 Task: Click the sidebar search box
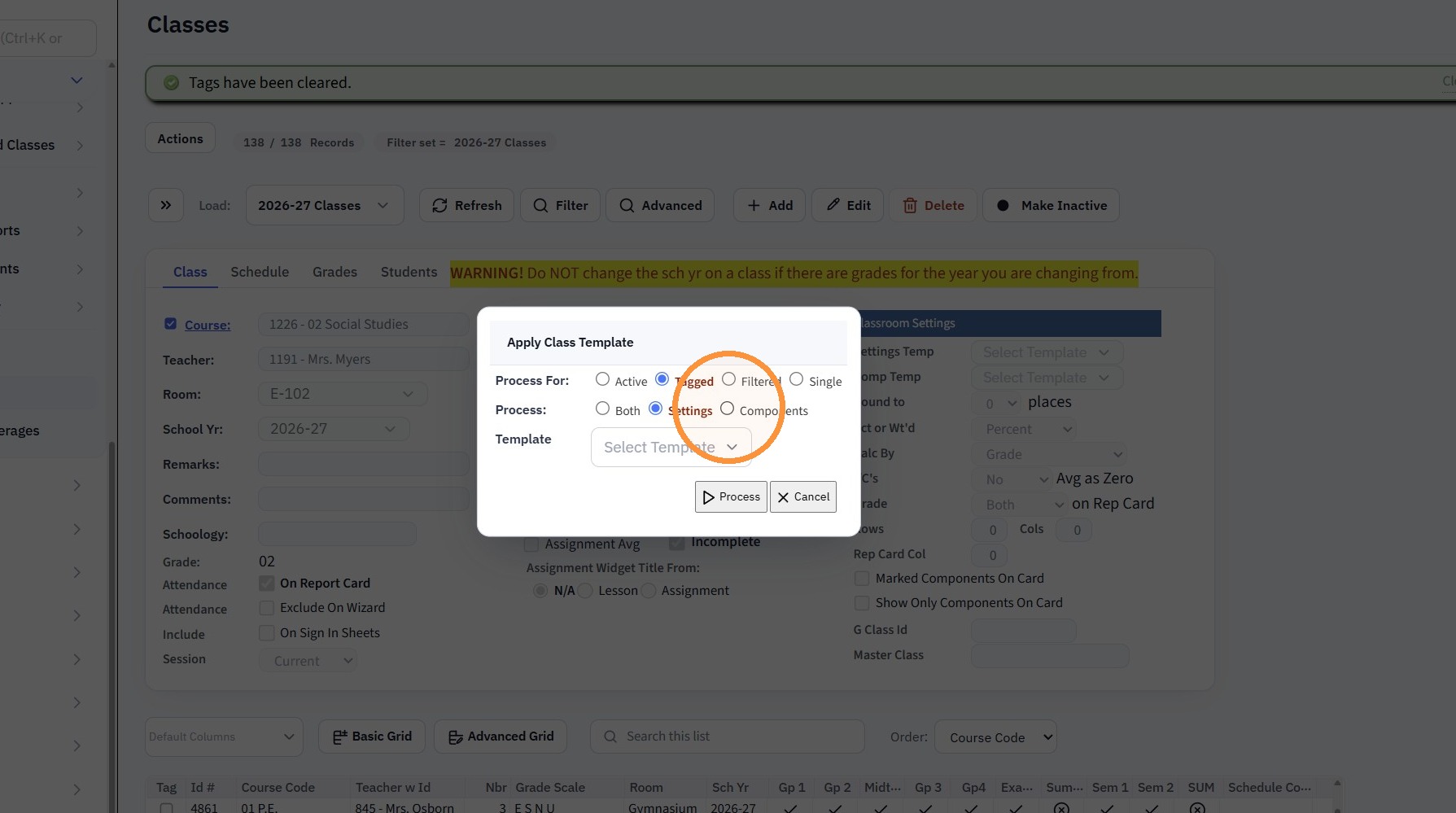[x=47, y=38]
